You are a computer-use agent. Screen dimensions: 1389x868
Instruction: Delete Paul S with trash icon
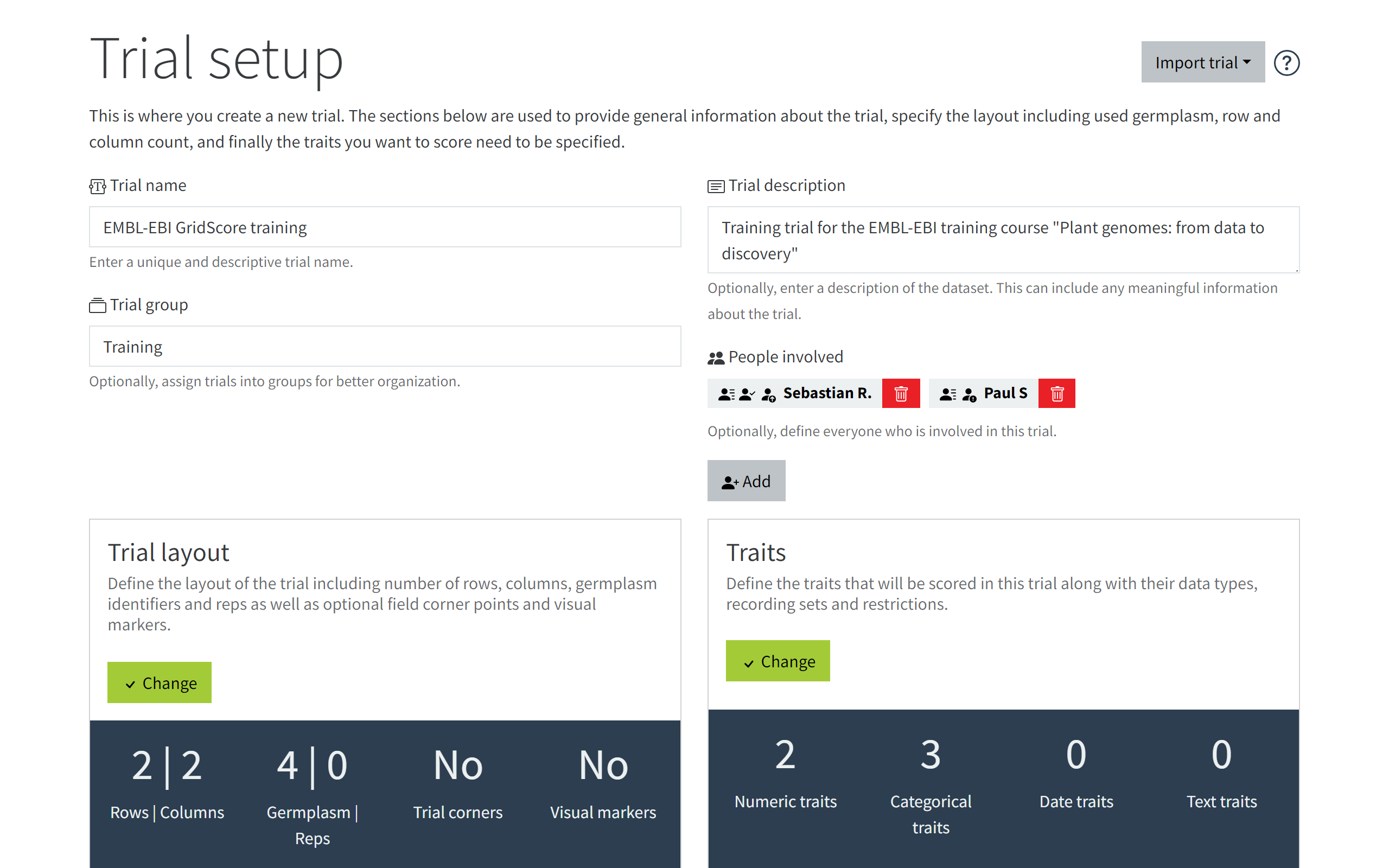tap(1057, 393)
